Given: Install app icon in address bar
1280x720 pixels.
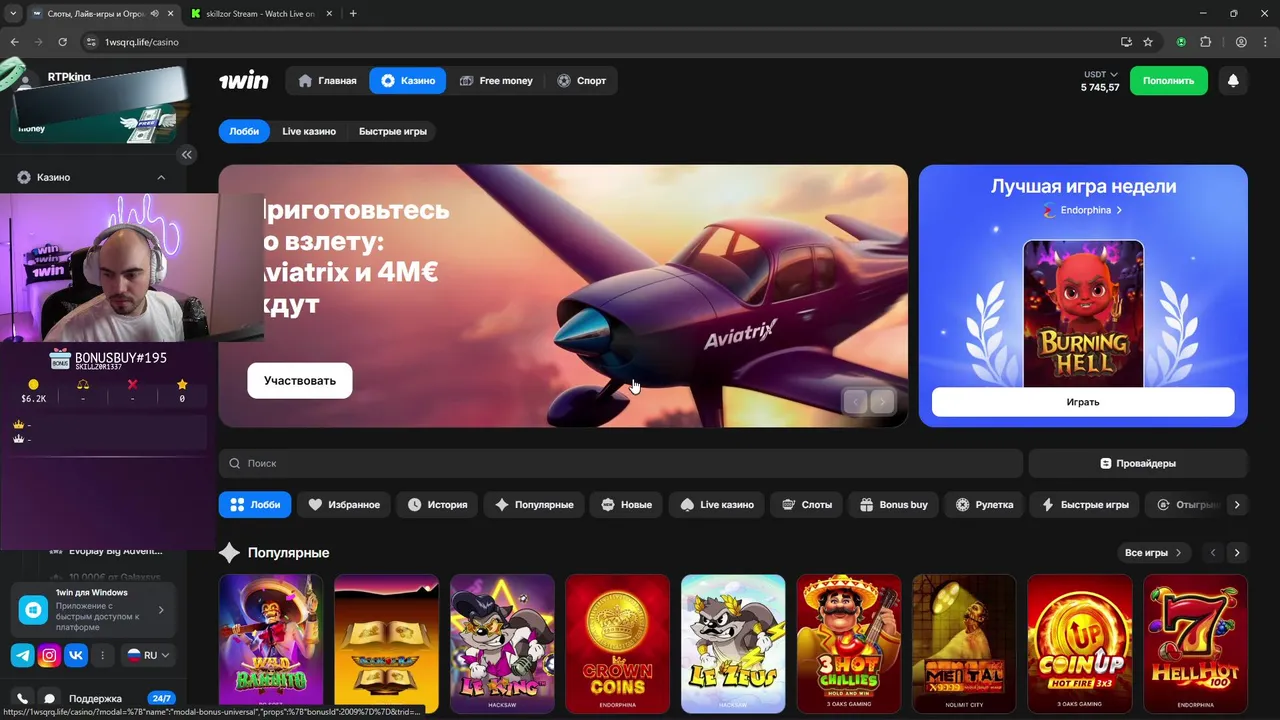Looking at the screenshot, I should tap(1126, 42).
